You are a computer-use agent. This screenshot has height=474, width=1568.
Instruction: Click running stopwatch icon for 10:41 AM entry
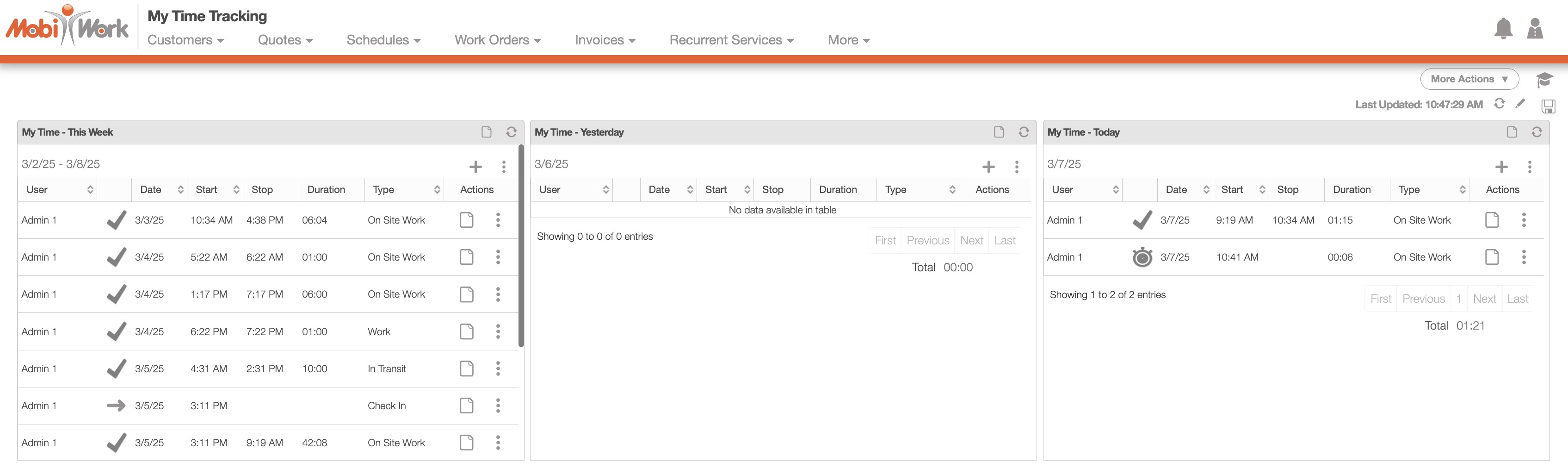point(1142,257)
